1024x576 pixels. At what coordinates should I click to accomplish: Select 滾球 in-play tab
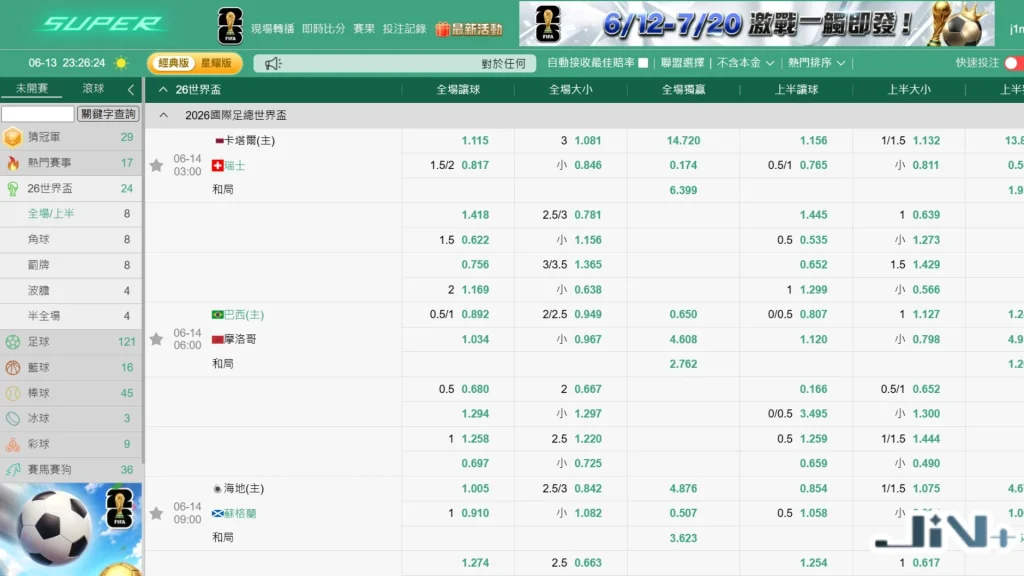[93, 89]
